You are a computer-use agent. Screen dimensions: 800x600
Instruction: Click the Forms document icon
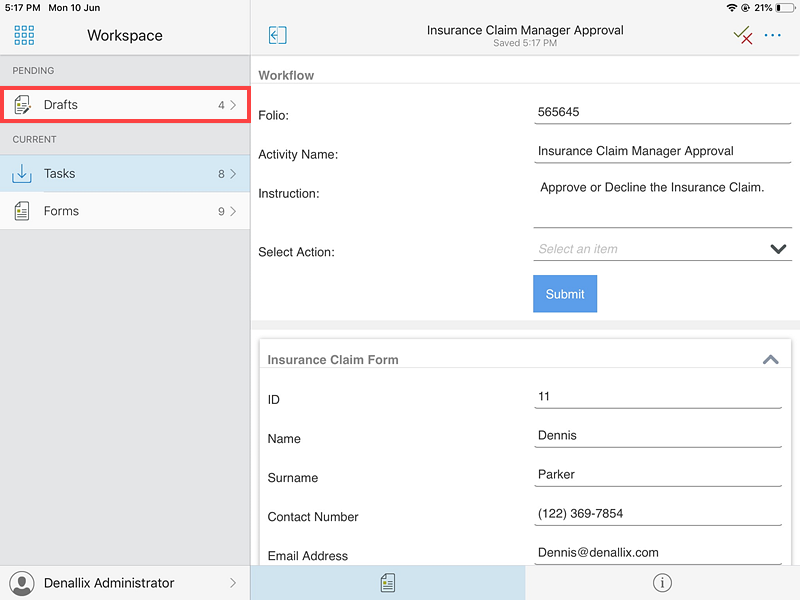(x=22, y=211)
